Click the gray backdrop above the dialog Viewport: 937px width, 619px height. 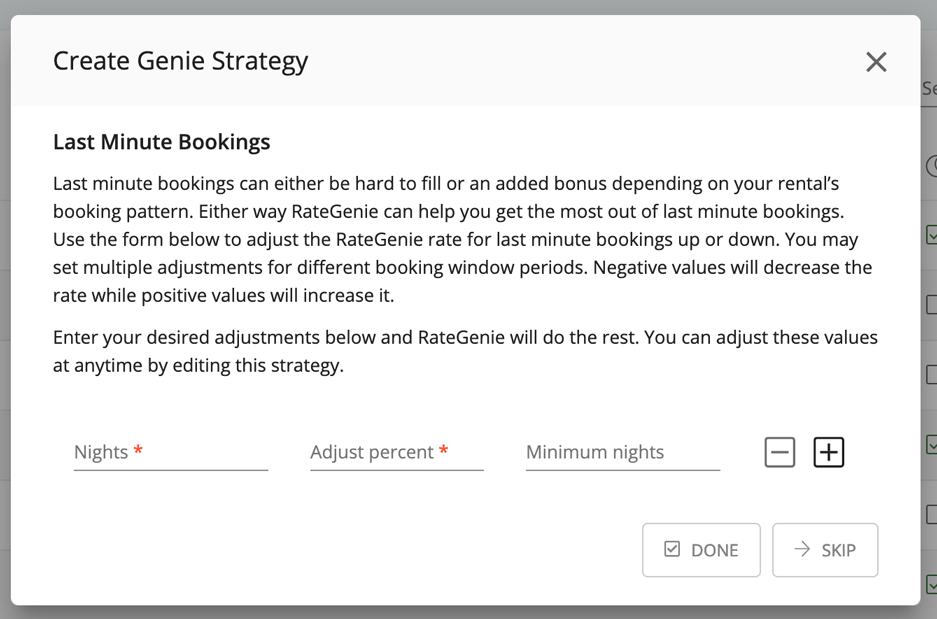click(x=468, y=7)
